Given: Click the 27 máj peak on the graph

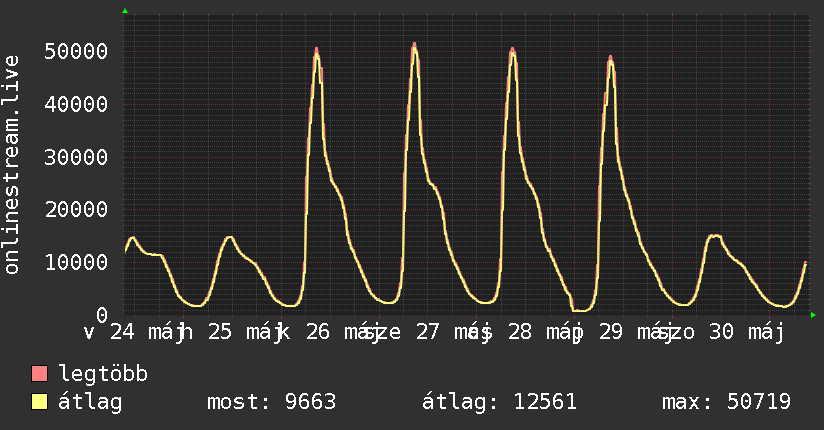Looking at the screenshot, I should click(x=415, y=45).
